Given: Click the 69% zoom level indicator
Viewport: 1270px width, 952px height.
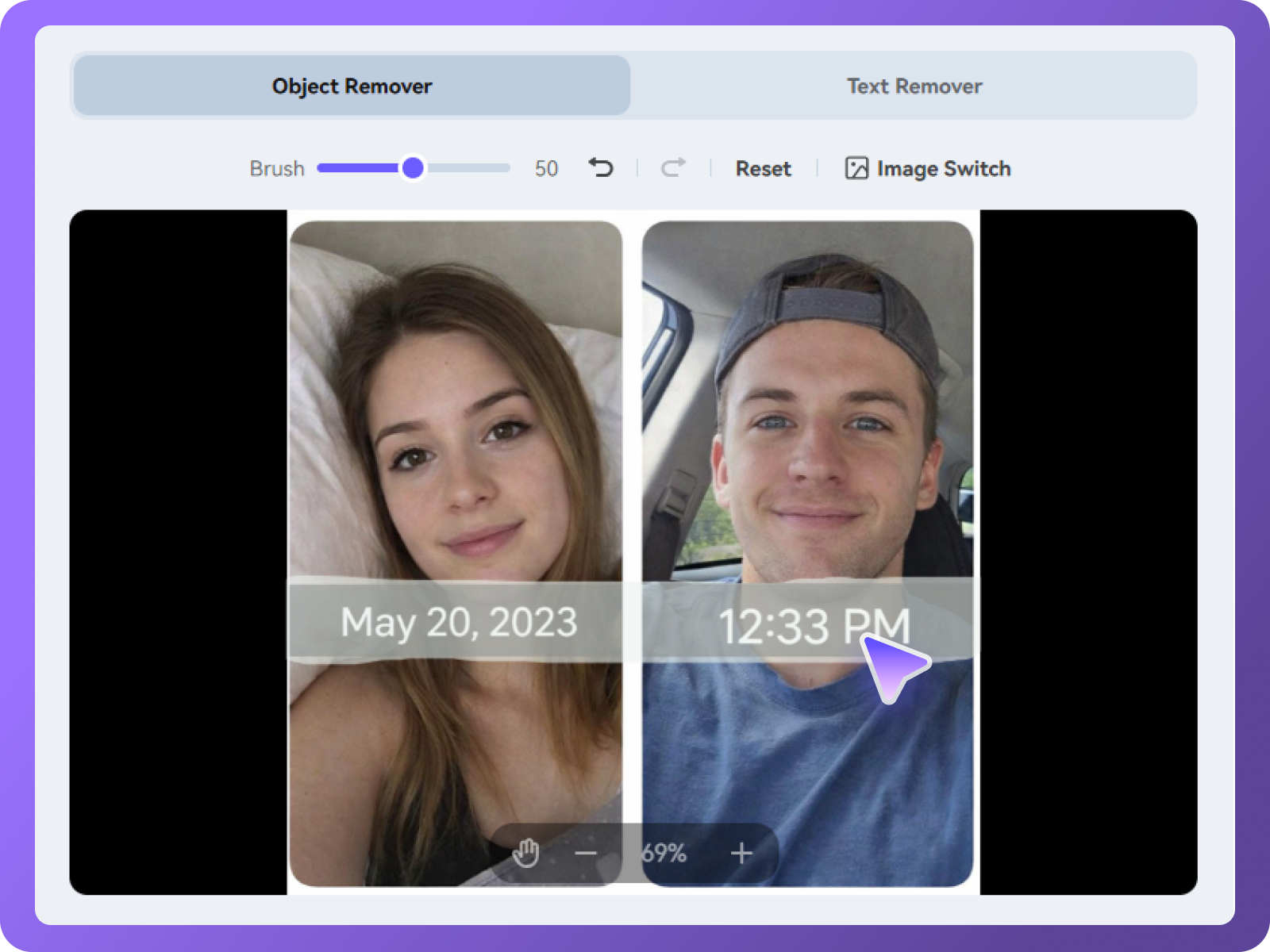Looking at the screenshot, I should coord(664,854).
